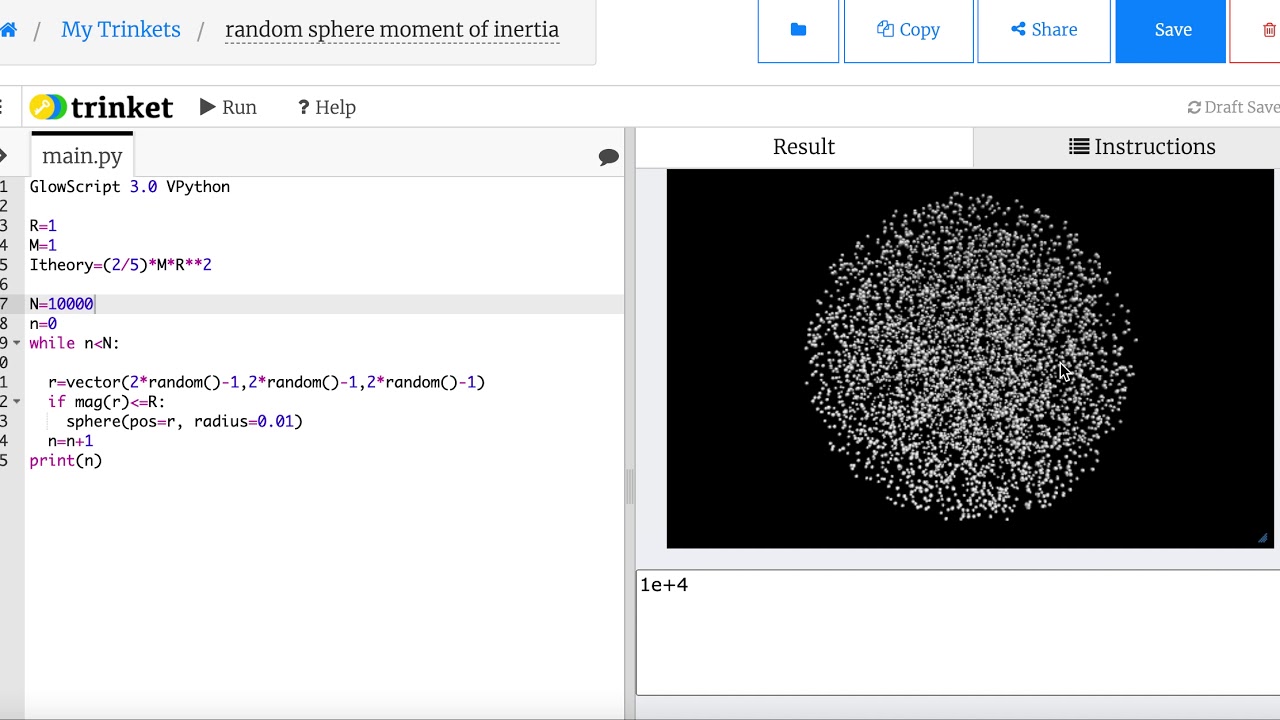Run the program
The image size is (1280, 720).
(x=228, y=107)
